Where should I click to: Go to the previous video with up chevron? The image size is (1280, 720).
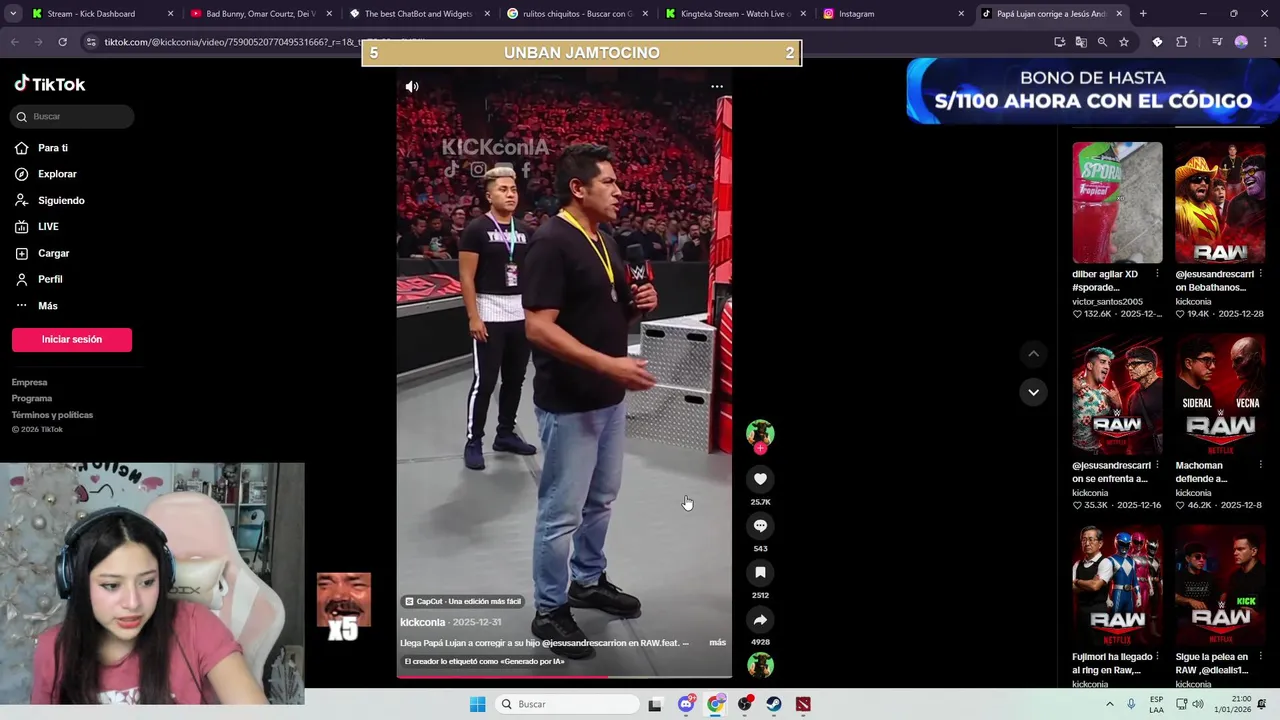click(1033, 354)
